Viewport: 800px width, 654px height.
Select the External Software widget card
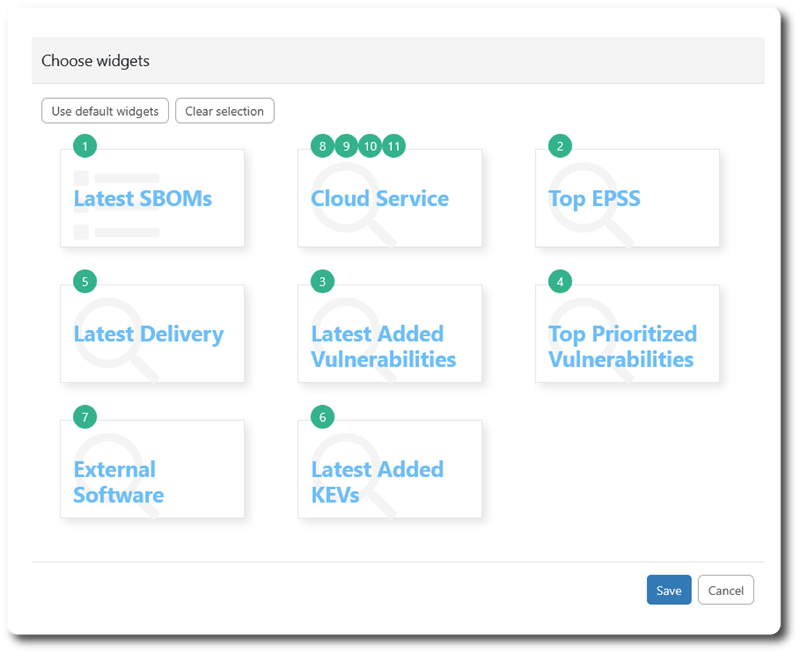152,469
